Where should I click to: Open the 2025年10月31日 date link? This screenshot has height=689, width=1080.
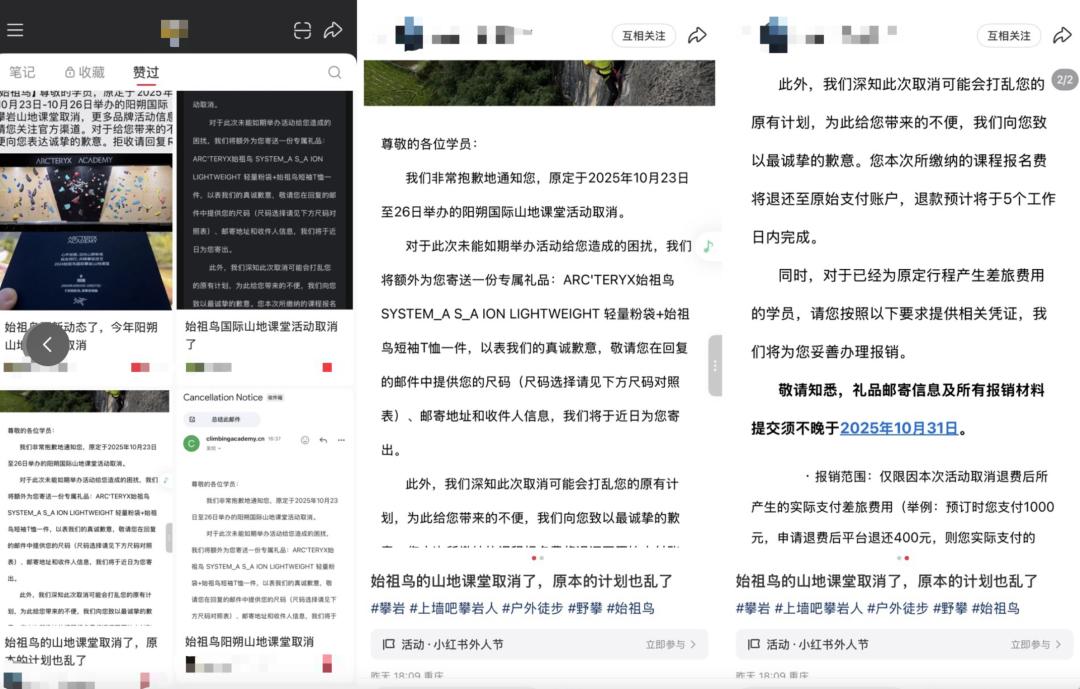(x=898, y=428)
